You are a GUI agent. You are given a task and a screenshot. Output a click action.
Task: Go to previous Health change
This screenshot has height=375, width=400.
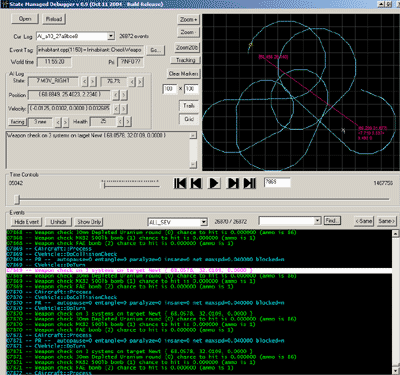point(120,122)
